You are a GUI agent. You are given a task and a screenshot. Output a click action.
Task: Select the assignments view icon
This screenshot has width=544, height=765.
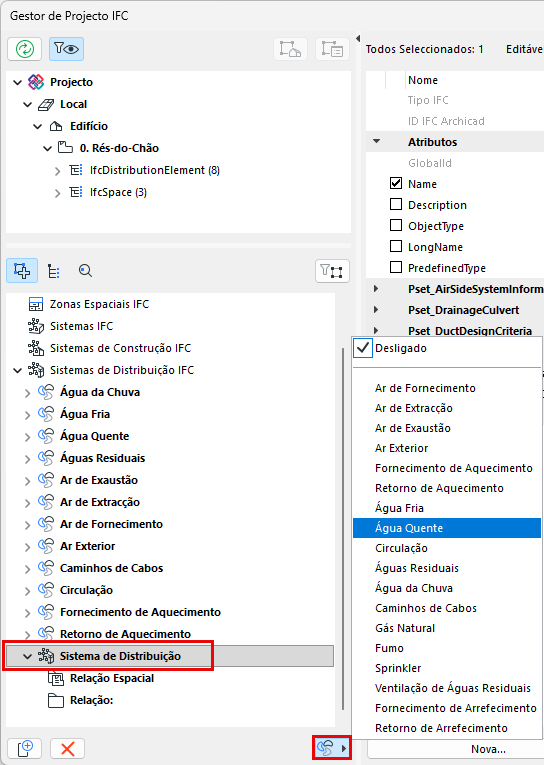click(22, 270)
